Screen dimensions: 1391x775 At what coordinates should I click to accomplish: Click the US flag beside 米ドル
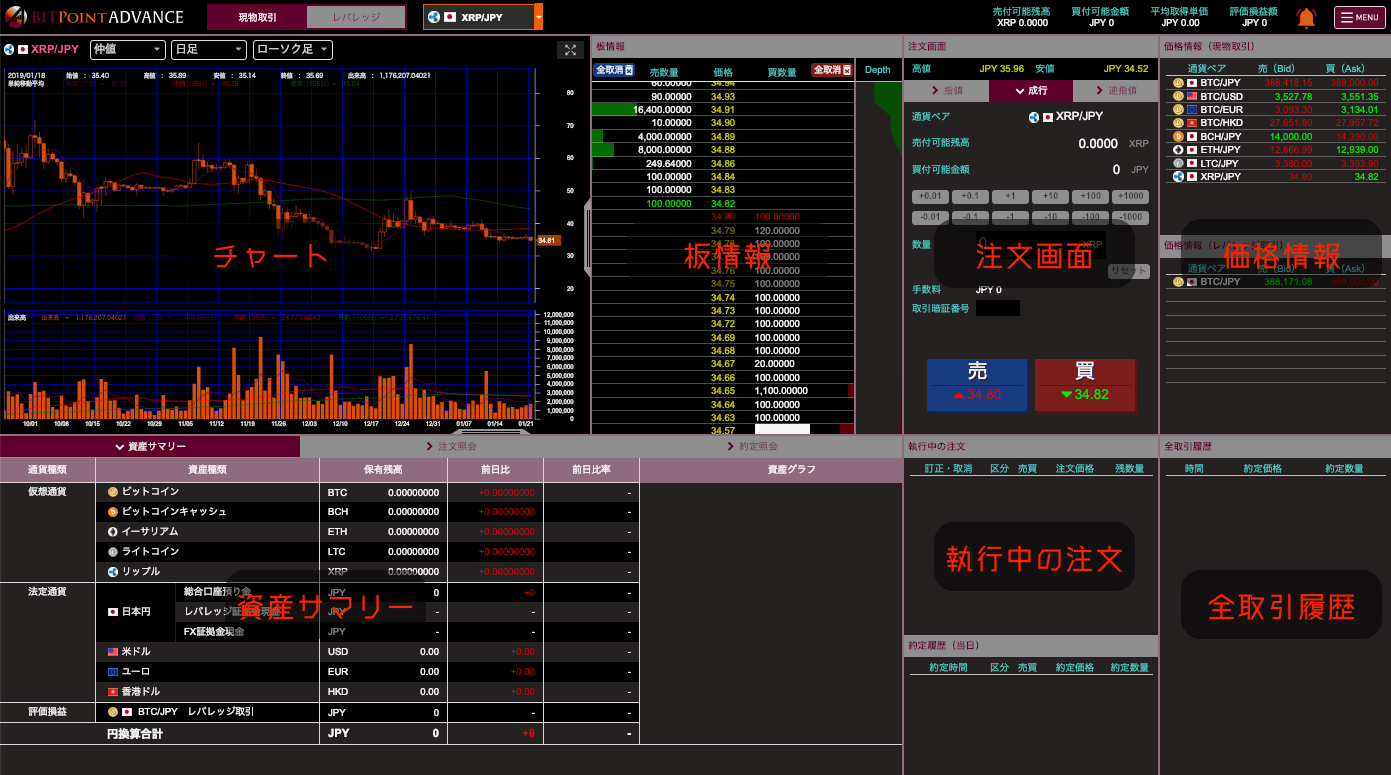pyautogui.click(x=113, y=652)
